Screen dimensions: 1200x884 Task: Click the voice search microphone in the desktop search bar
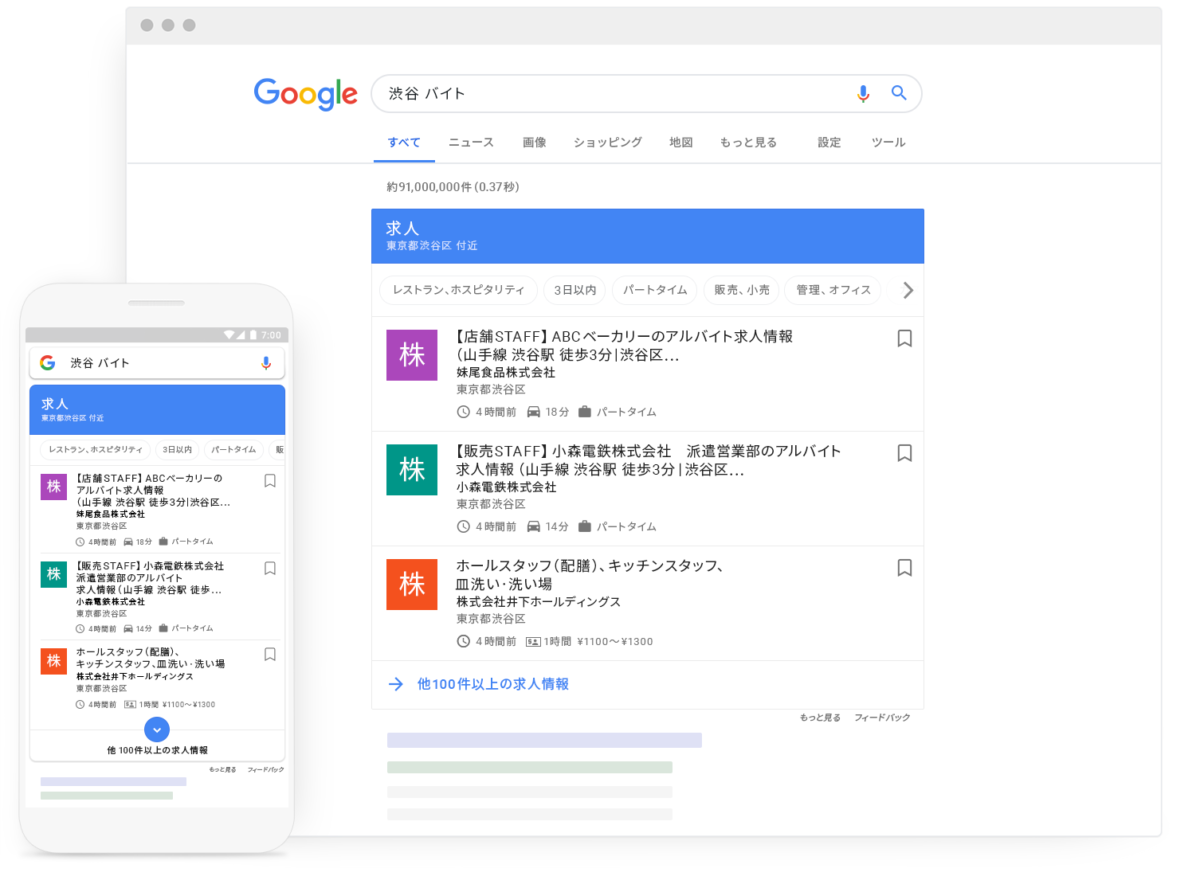point(862,93)
